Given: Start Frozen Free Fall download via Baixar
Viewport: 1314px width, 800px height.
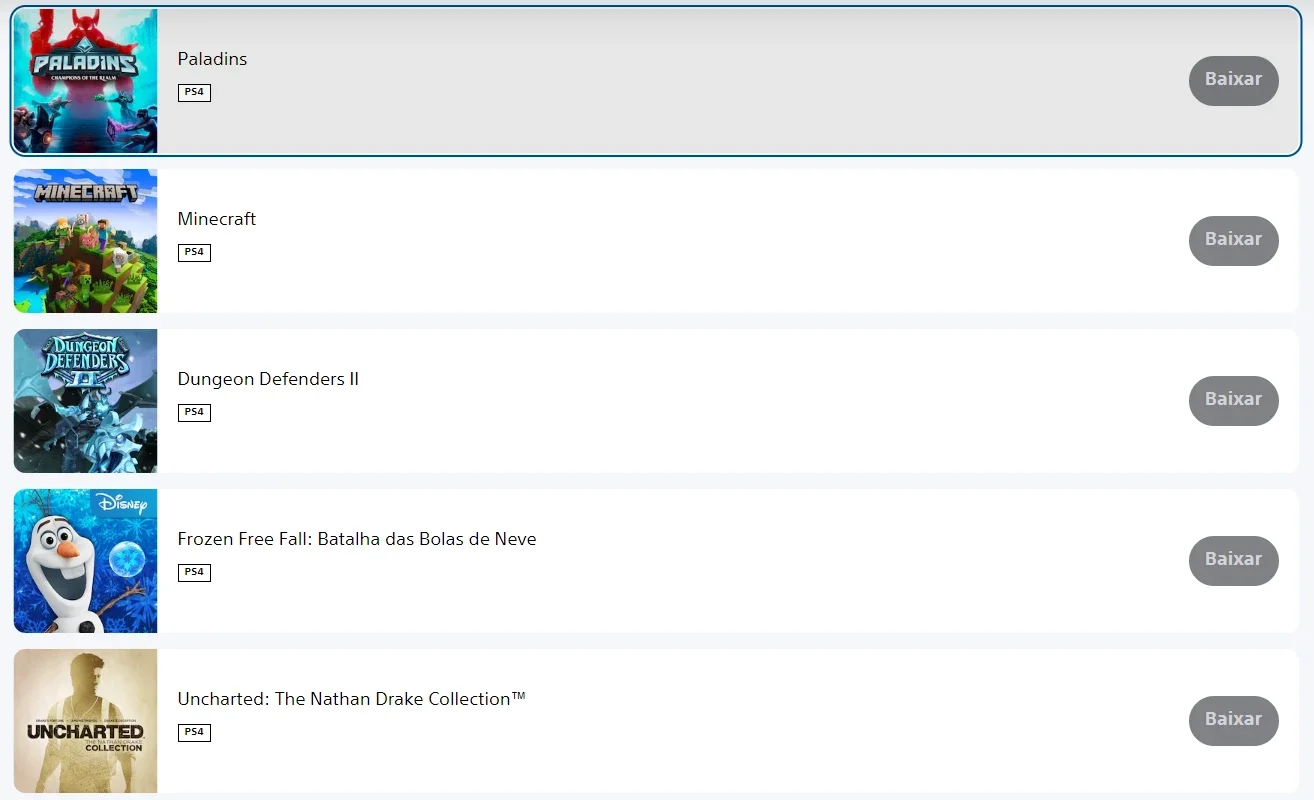Looking at the screenshot, I should 1233,561.
